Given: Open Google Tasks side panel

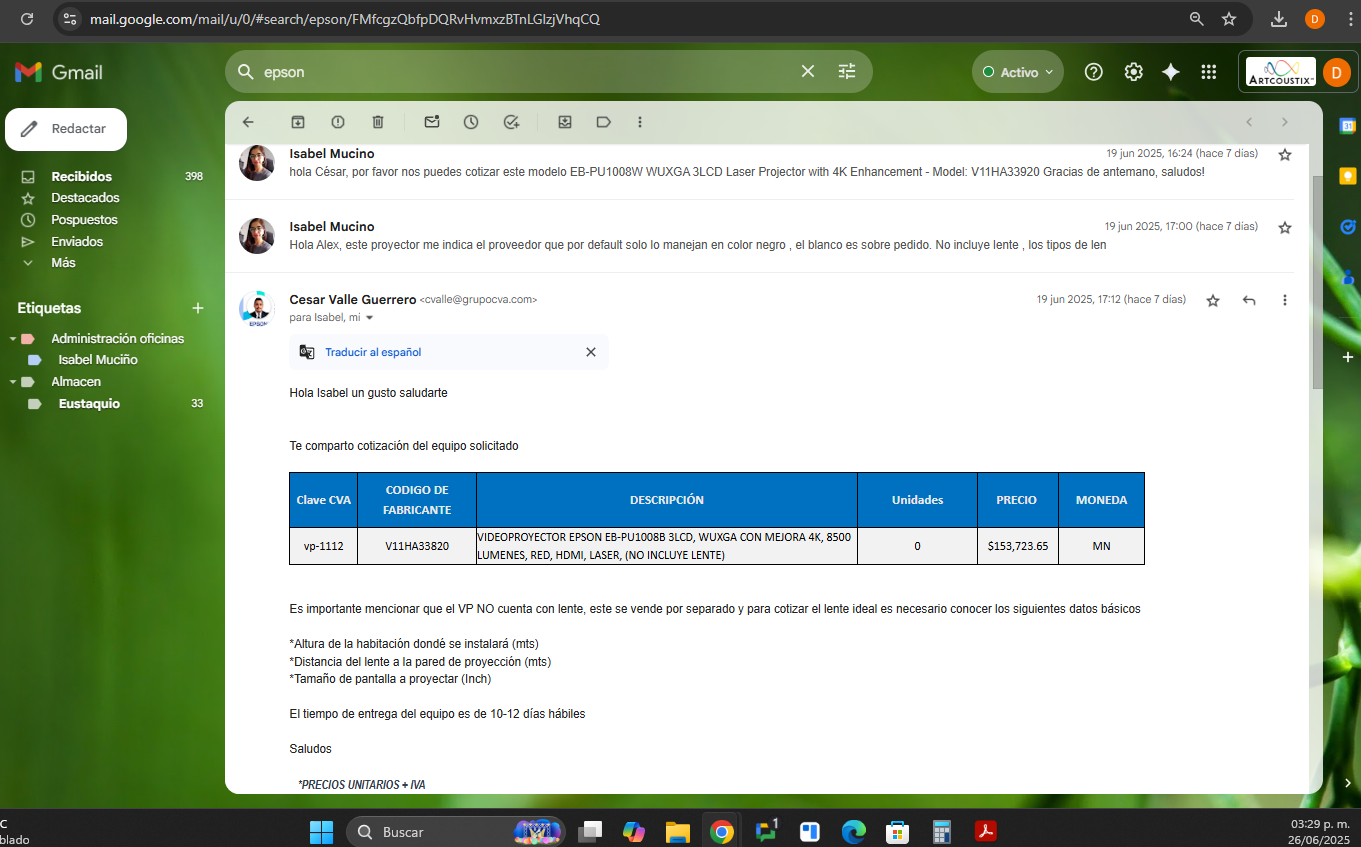Looking at the screenshot, I should click(1348, 227).
